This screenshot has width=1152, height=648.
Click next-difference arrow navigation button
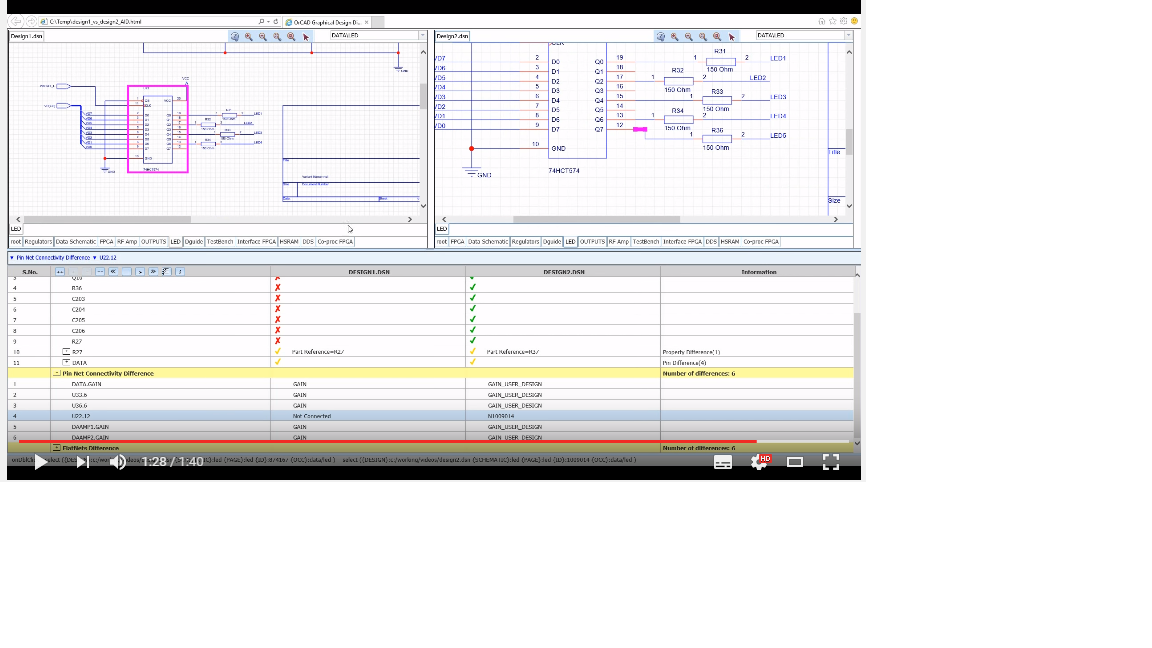point(140,272)
